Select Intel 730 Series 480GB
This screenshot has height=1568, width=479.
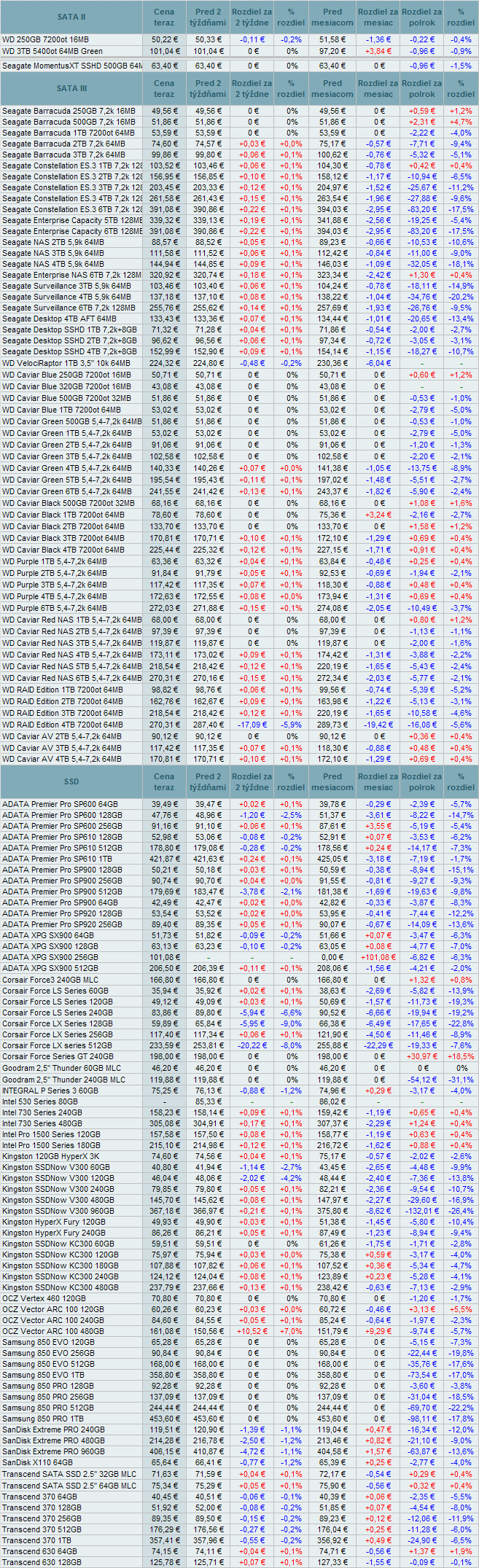pyautogui.click(x=42, y=1123)
